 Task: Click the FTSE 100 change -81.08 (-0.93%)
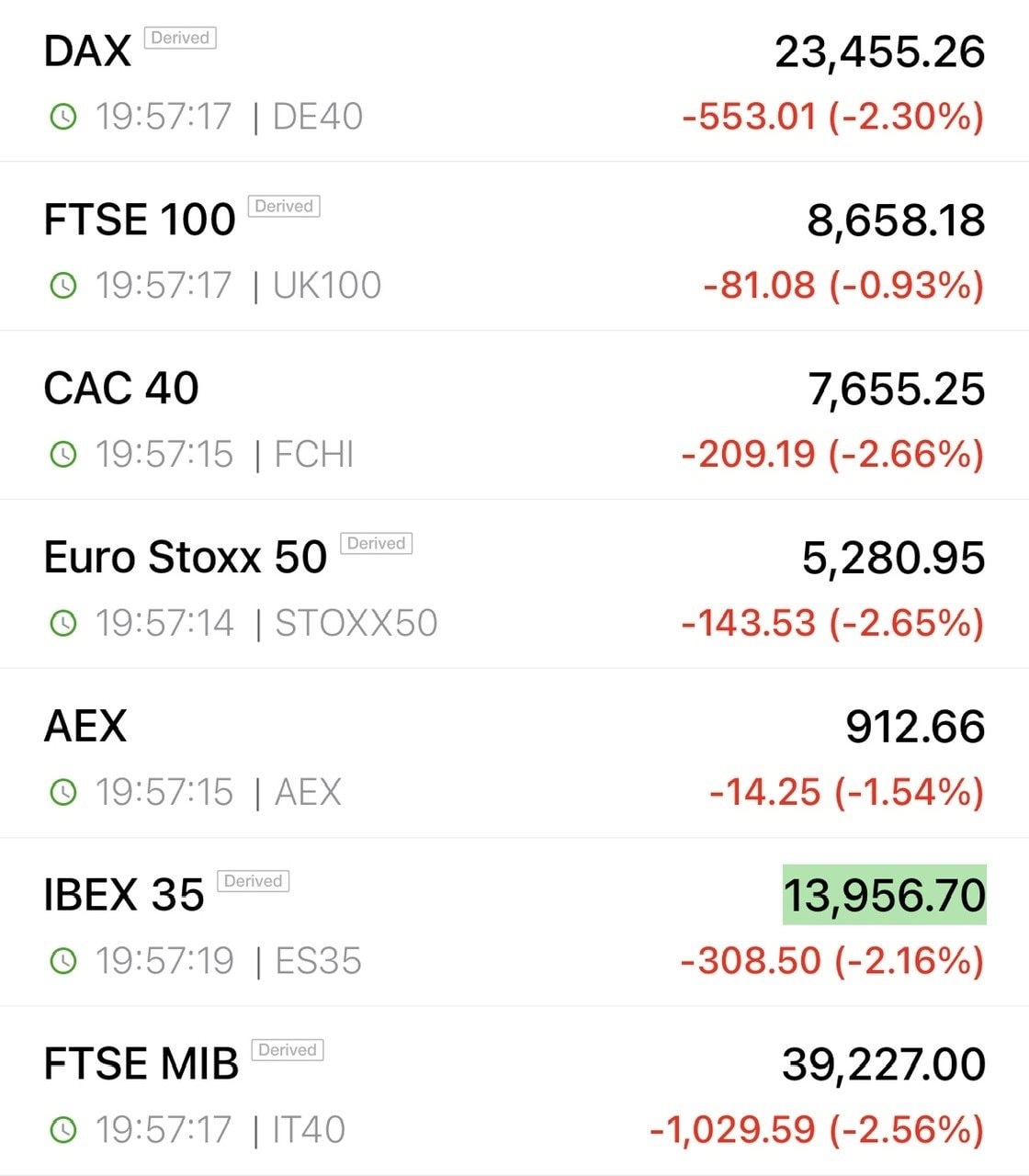coord(843,286)
